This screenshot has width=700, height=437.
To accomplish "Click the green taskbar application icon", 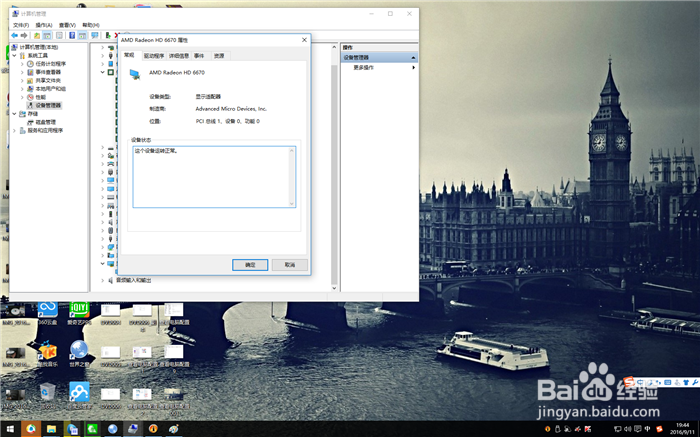I will tap(92, 429).
